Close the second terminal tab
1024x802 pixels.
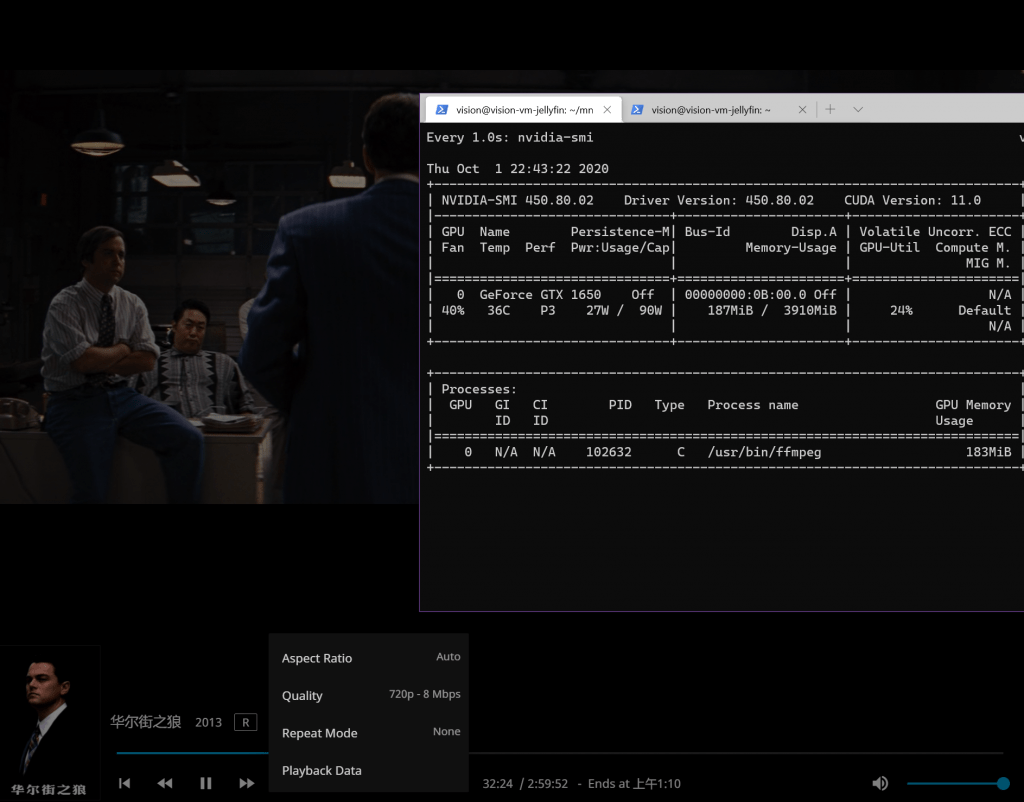(x=802, y=110)
